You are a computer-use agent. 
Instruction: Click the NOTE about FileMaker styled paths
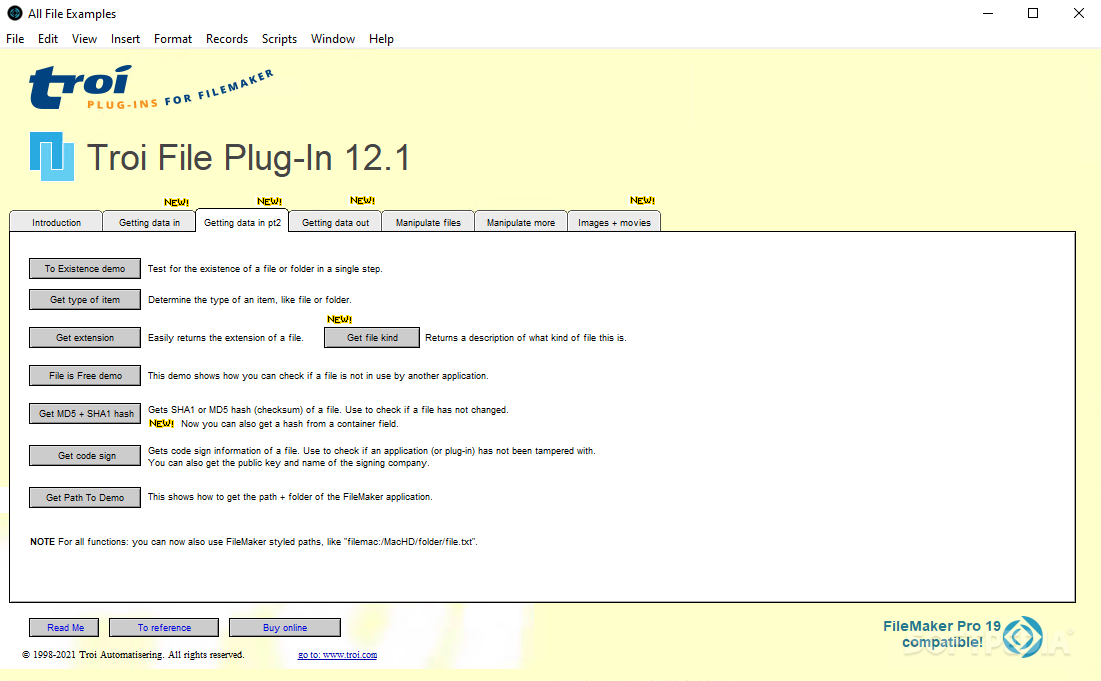[x=253, y=541]
